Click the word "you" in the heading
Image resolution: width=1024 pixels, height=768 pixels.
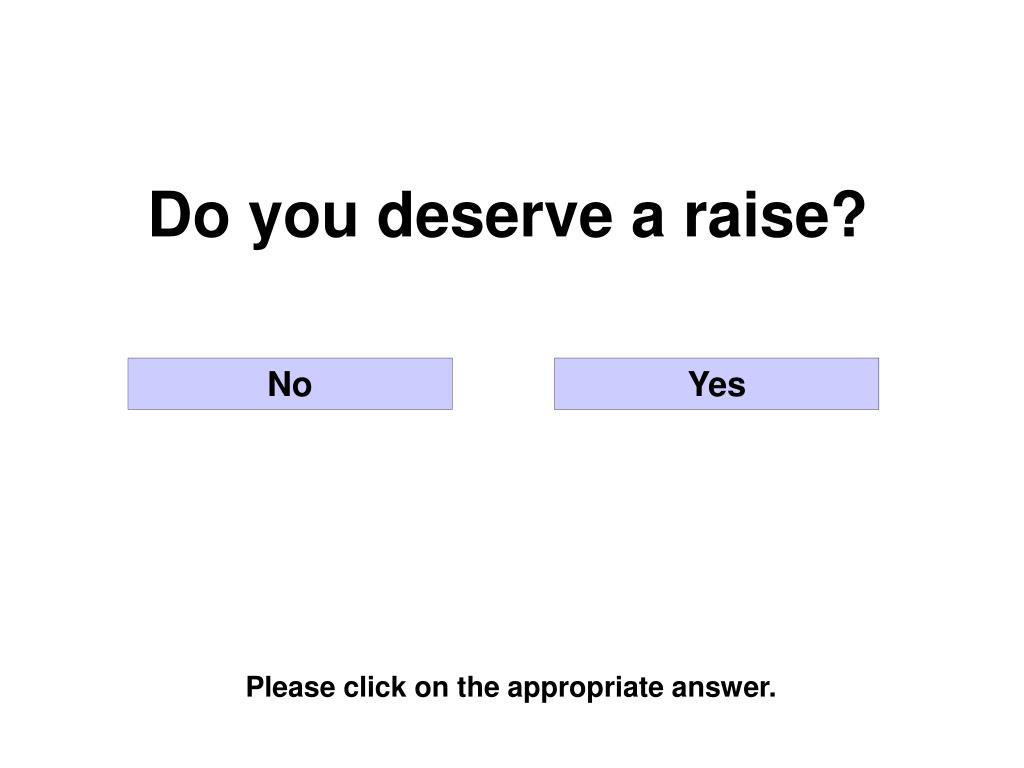pos(304,223)
